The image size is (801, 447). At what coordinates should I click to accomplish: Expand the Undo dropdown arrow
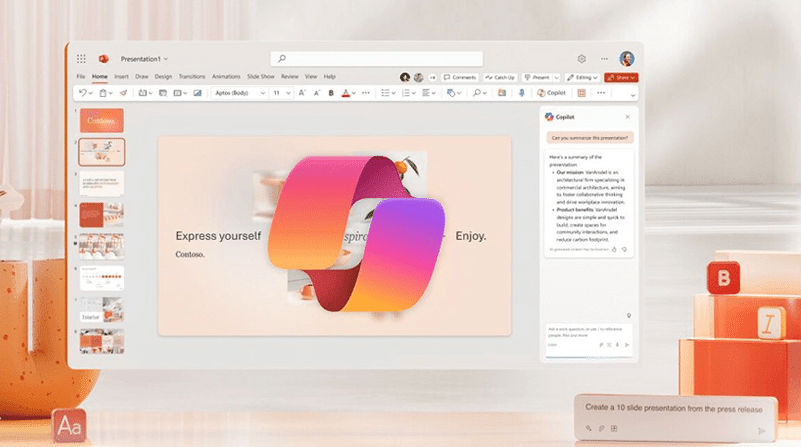pyautogui.click(x=91, y=93)
